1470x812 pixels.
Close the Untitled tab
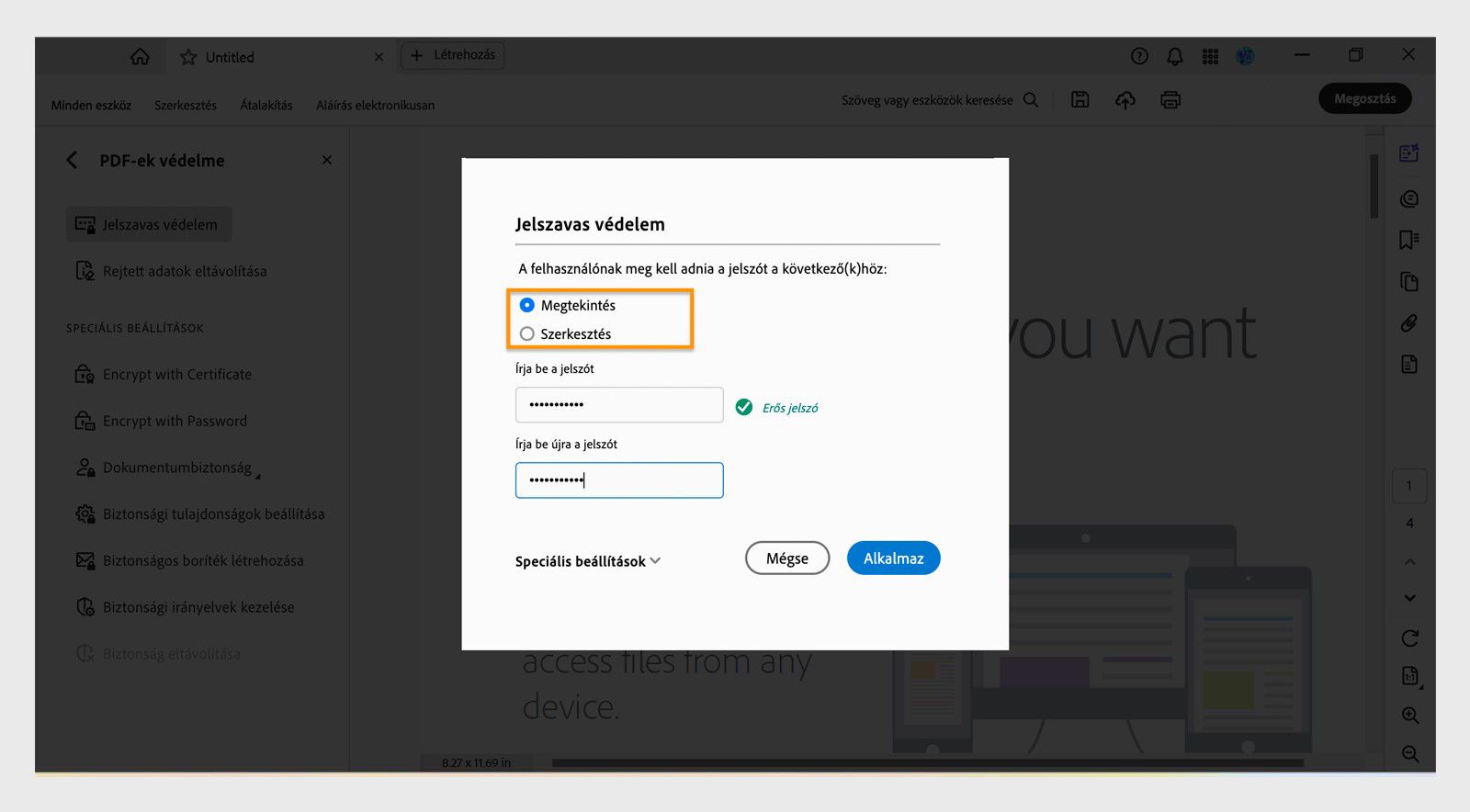[x=379, y=57]
